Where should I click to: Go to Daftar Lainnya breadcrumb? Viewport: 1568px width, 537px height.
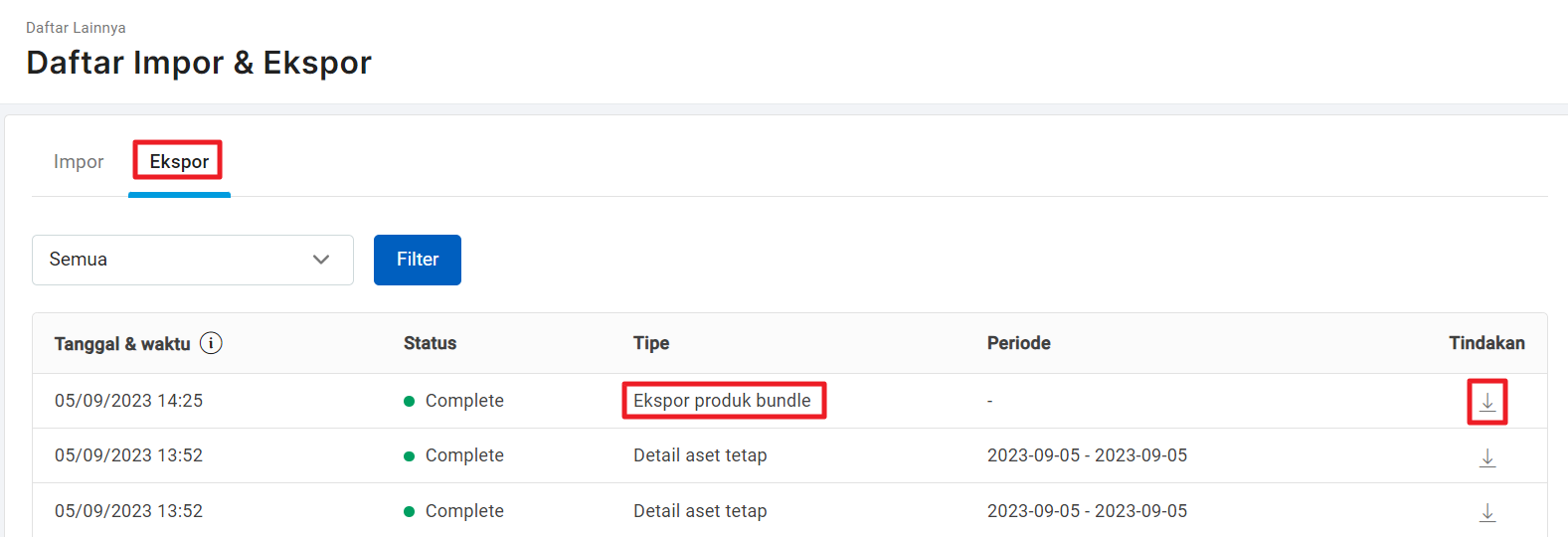76,28
